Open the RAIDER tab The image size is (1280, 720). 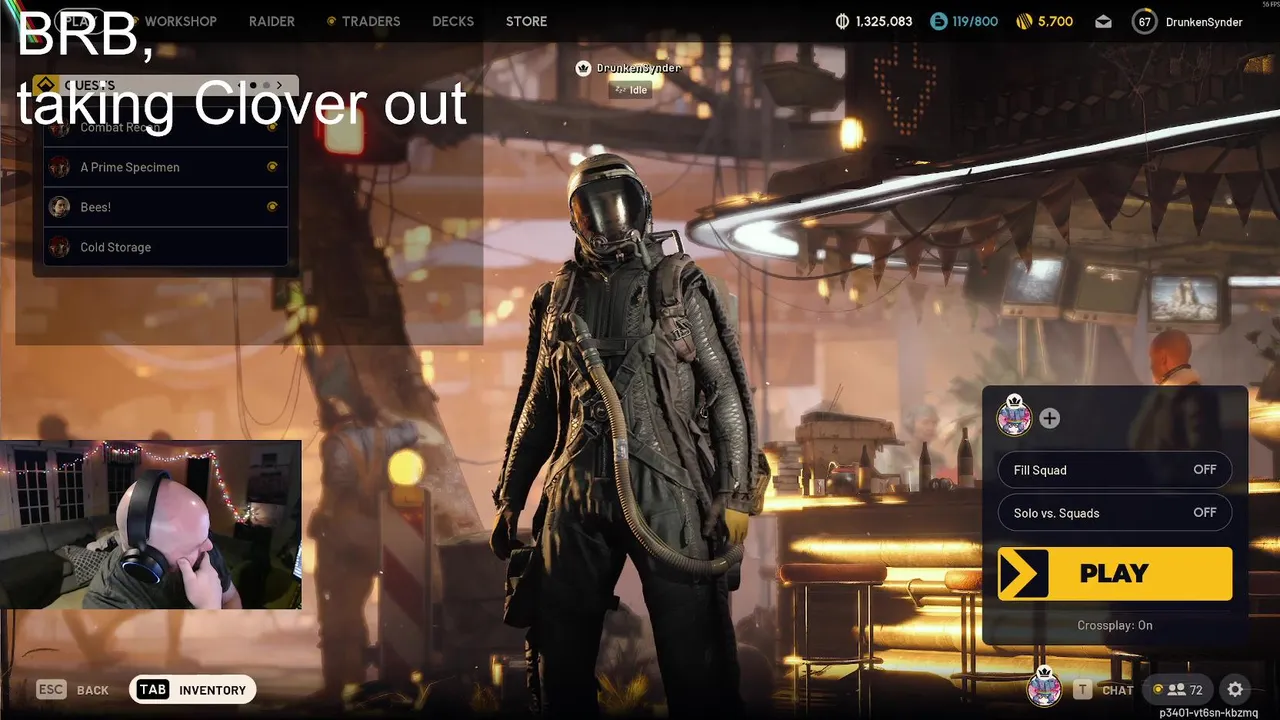[272, 21]
